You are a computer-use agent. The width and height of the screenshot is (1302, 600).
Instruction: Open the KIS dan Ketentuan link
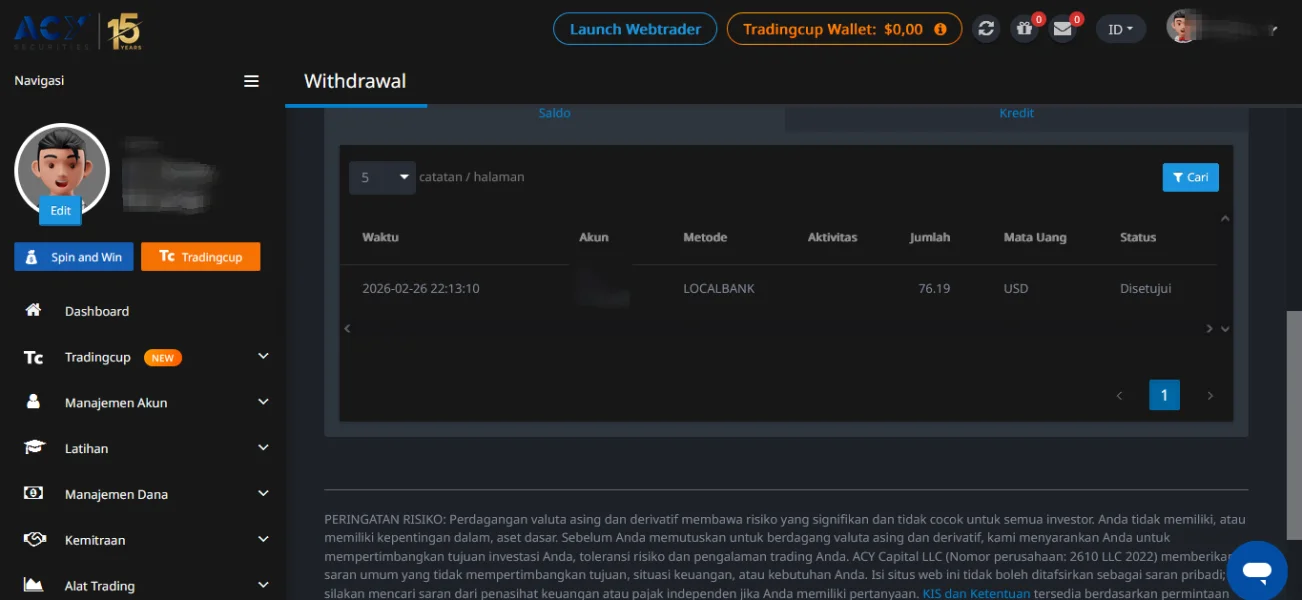[x=976, y=593]
